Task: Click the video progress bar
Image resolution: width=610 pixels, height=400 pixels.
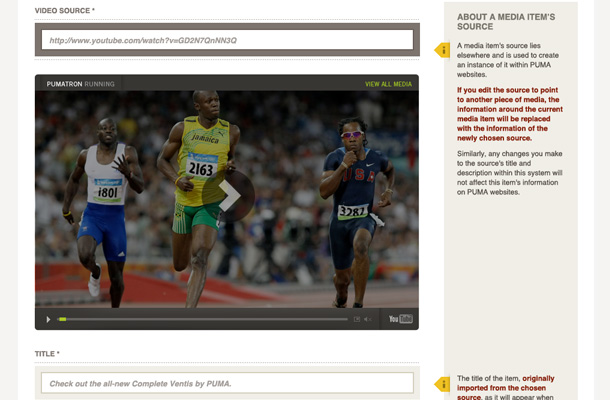Action: click(202, 319)
